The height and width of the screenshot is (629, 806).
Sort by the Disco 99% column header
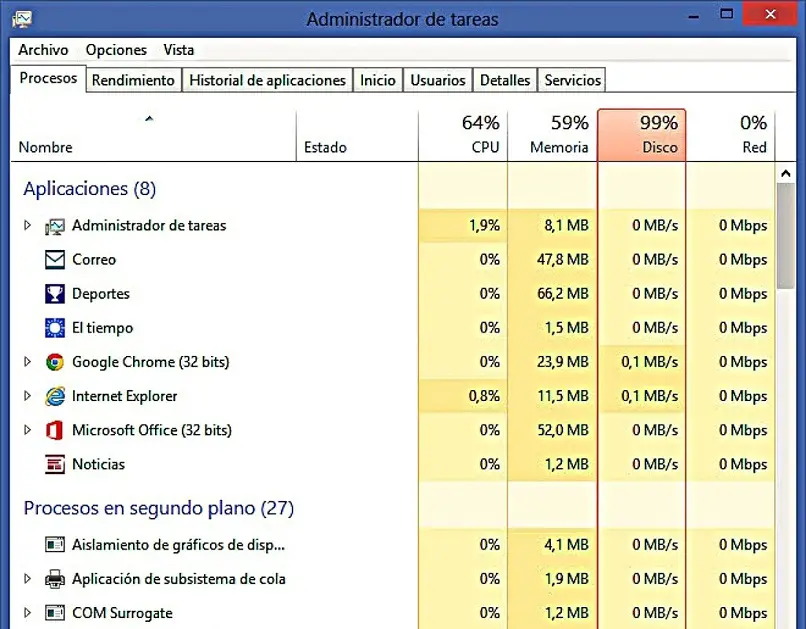642,136
